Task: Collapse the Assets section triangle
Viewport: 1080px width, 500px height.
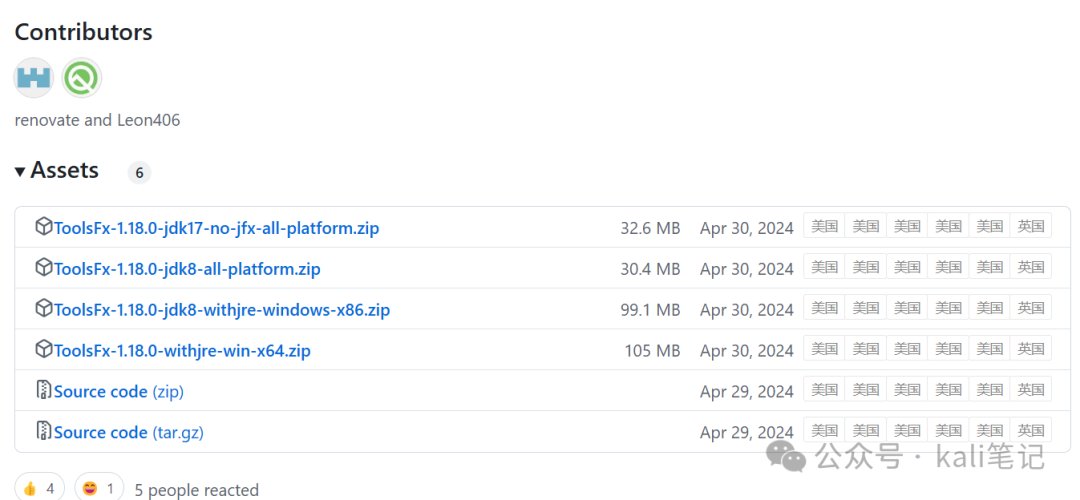Action: click(x=20, y=171)
